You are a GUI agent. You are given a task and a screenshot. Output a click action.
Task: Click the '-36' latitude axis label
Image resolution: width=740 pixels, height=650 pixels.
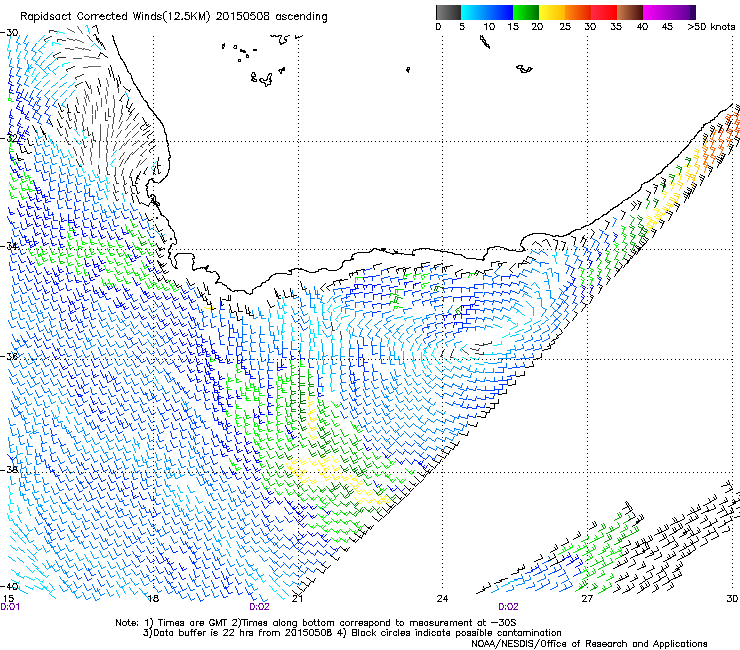(9, 356)
